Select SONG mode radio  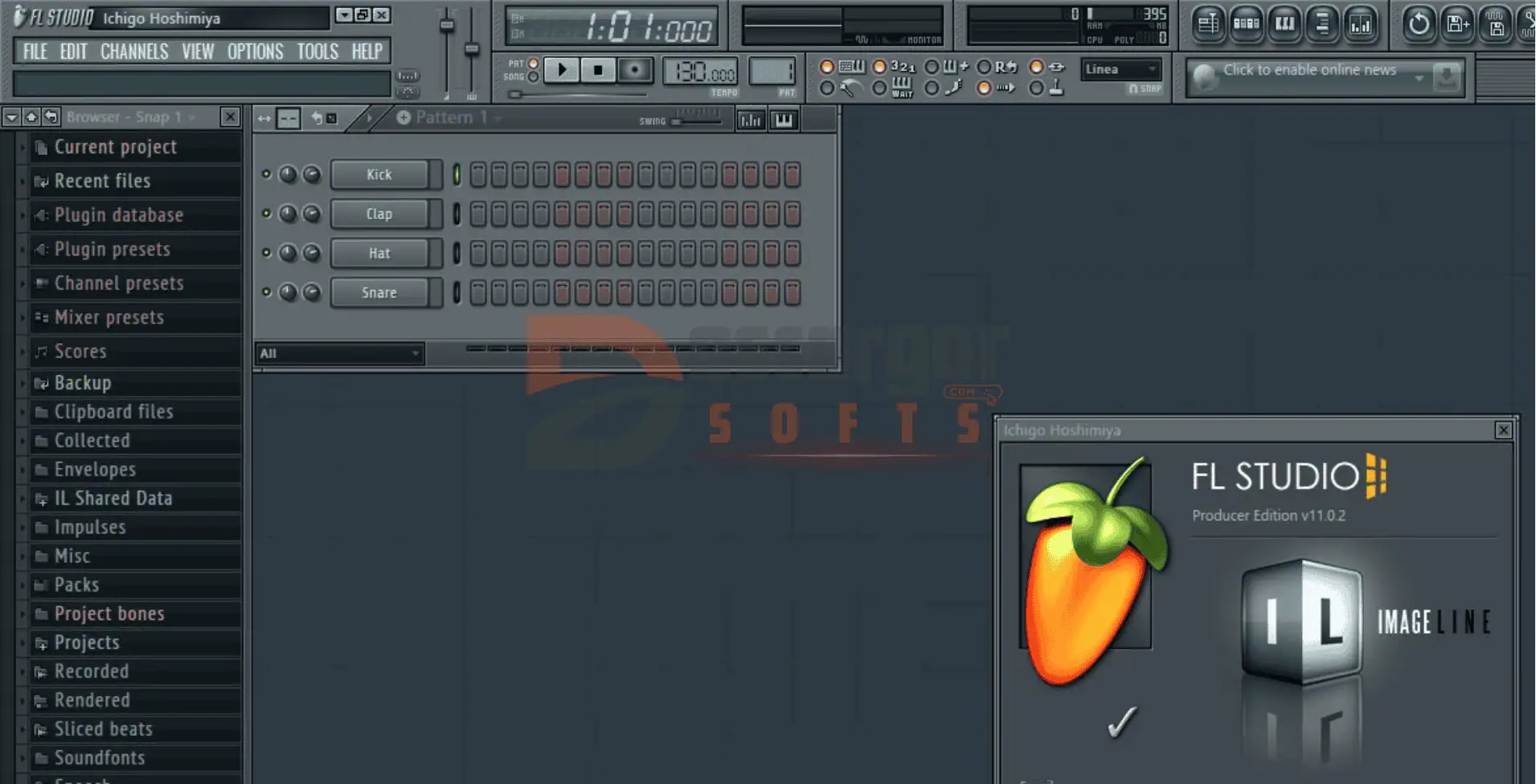[533, 77]
